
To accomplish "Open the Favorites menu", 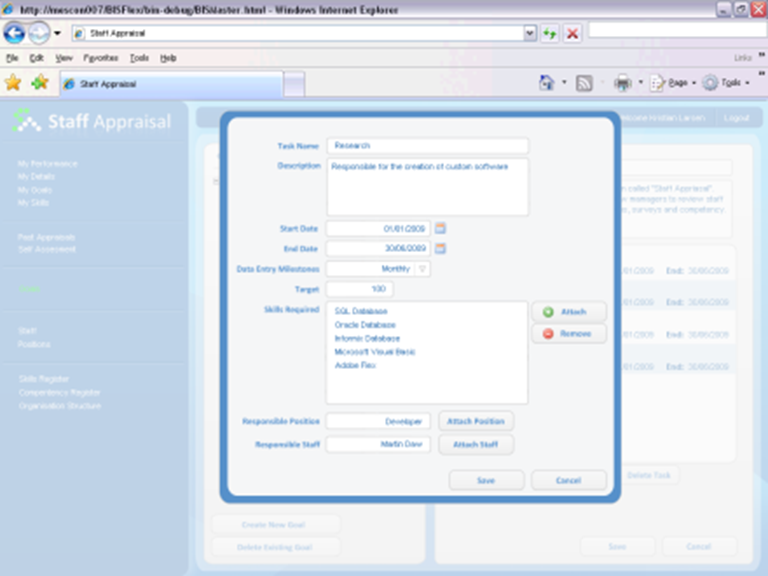I will click(x=100, y=58).
